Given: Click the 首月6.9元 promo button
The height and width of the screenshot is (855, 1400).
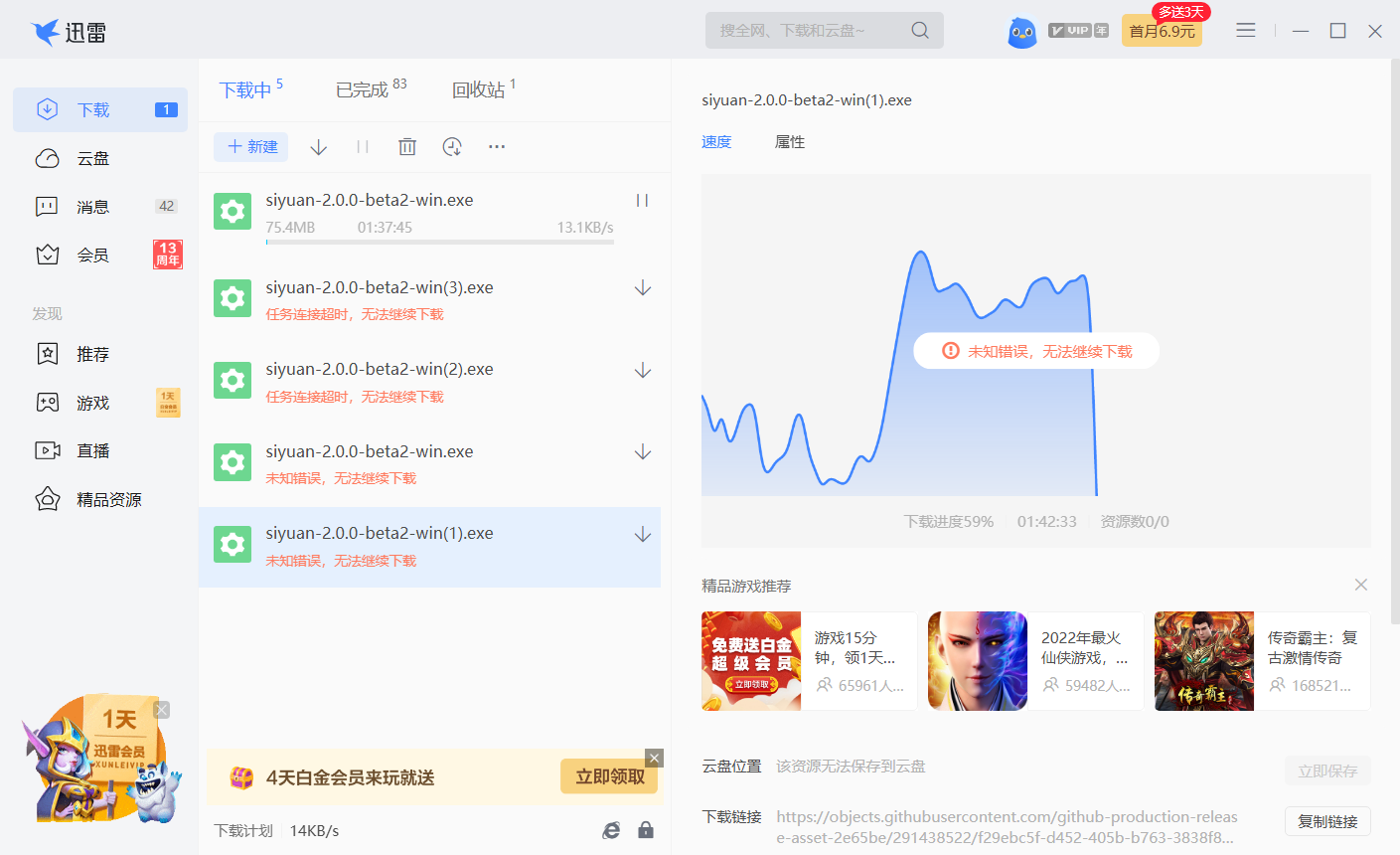Looking at the screenshot, I should tap(1162, 31).
